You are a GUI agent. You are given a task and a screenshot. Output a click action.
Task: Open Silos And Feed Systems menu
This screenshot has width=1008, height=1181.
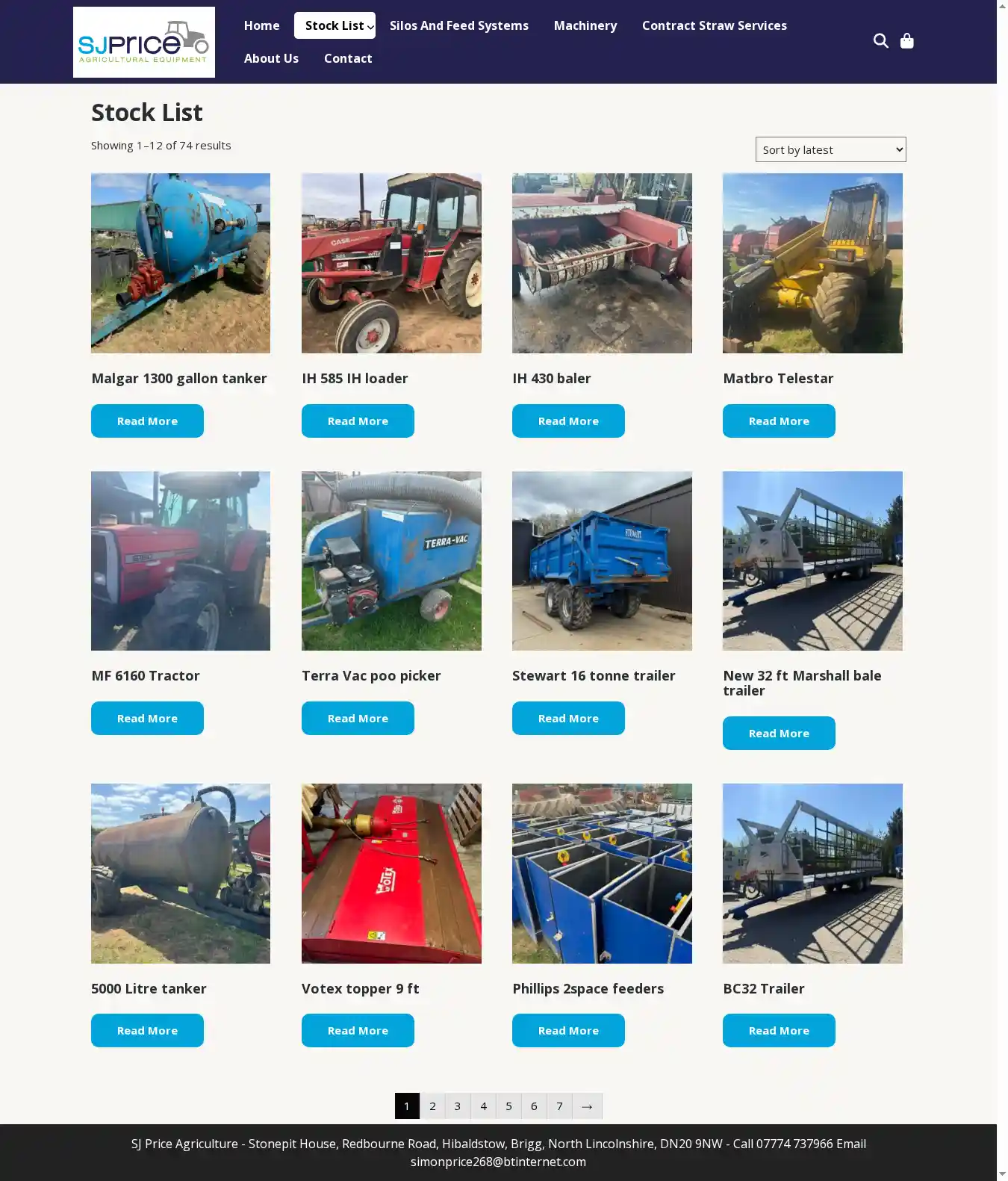point(458,25)
